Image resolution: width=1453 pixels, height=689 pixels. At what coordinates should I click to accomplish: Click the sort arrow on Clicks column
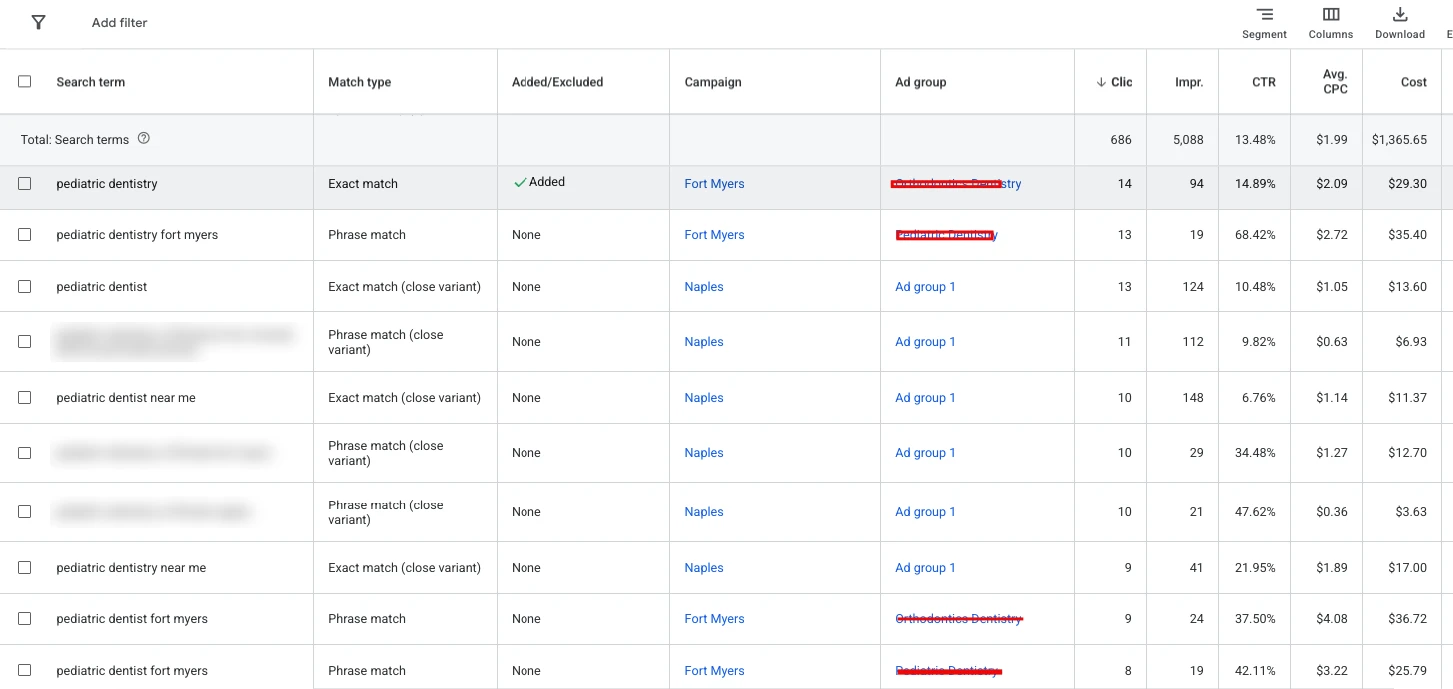pyautogui.click(x=1101, y=82)
